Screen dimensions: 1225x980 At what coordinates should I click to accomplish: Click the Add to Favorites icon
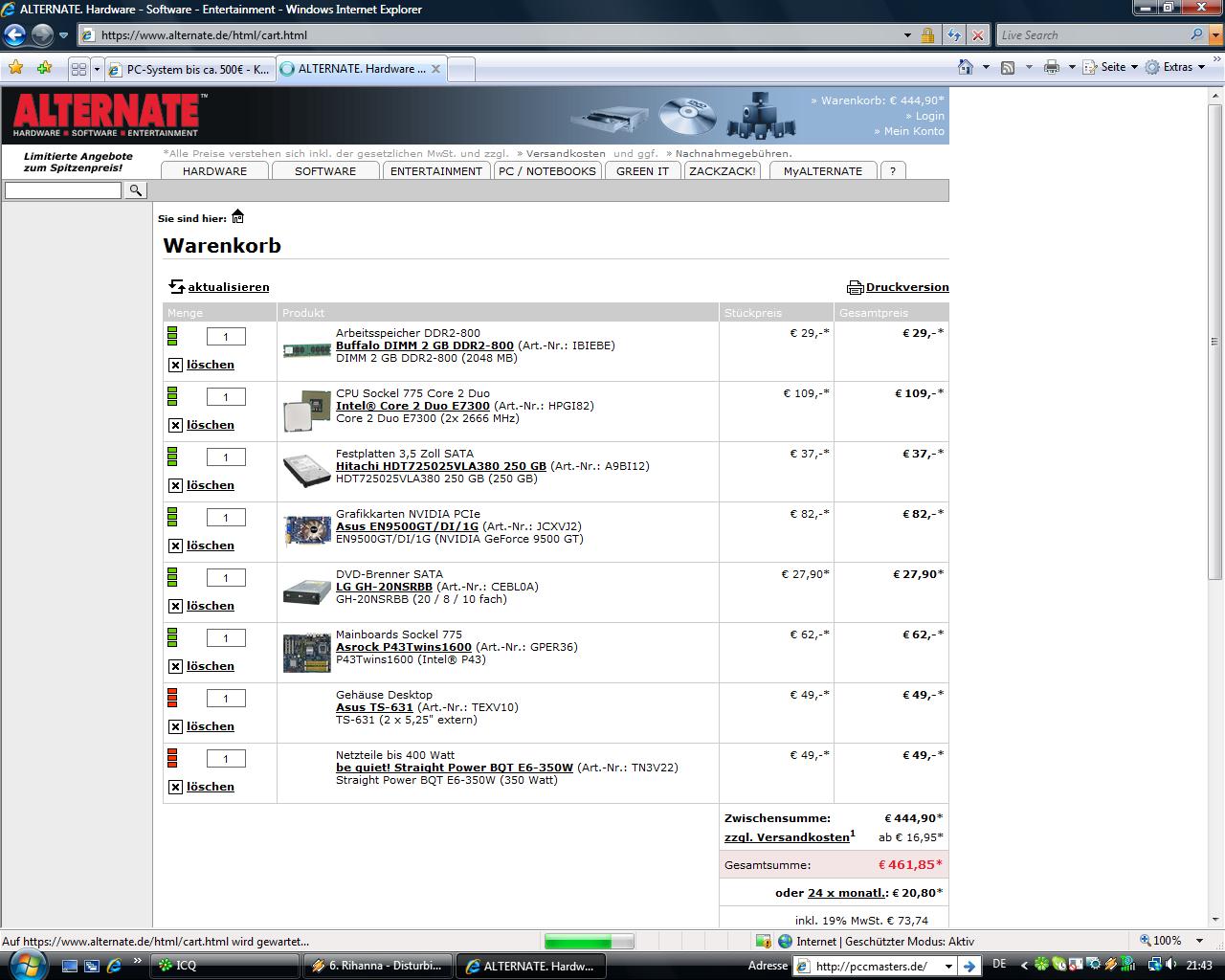click(x=44, y=68)
